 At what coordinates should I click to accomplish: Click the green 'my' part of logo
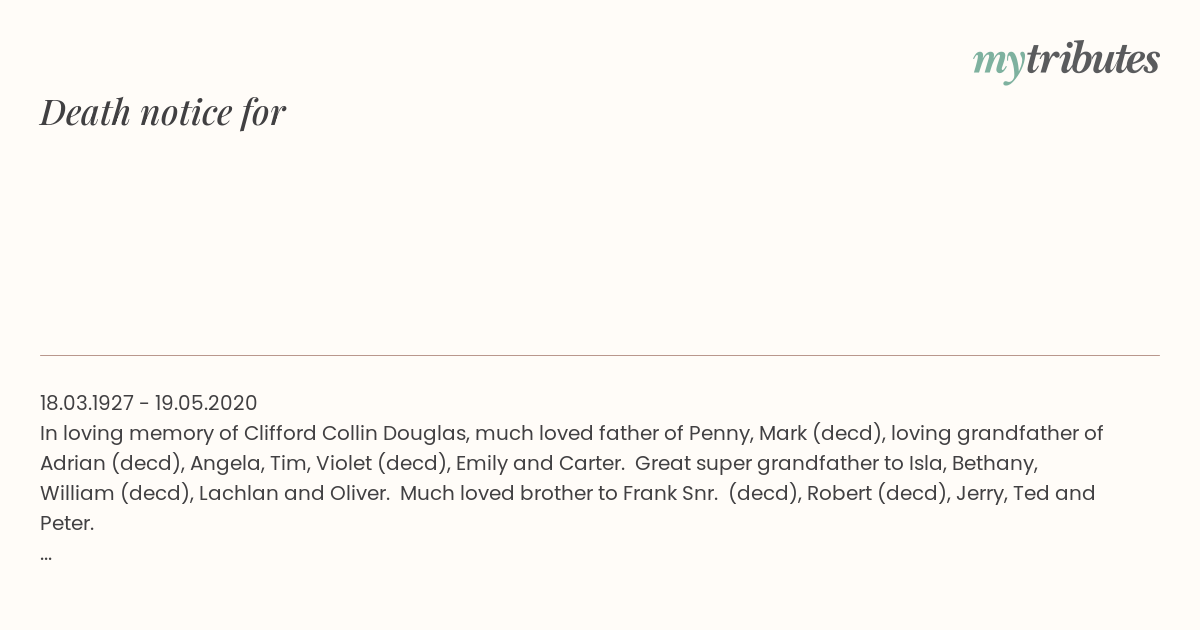click(999, 63)
